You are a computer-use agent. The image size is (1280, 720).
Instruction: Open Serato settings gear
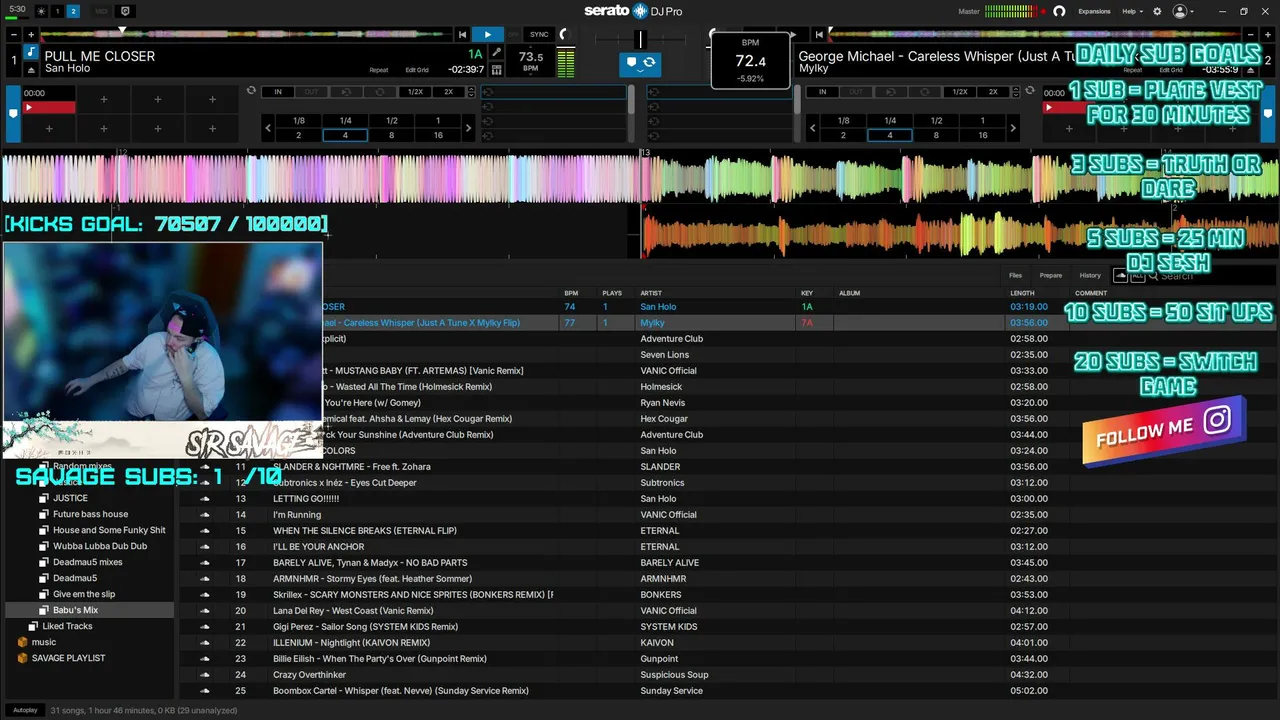[x=1157, y=11]
